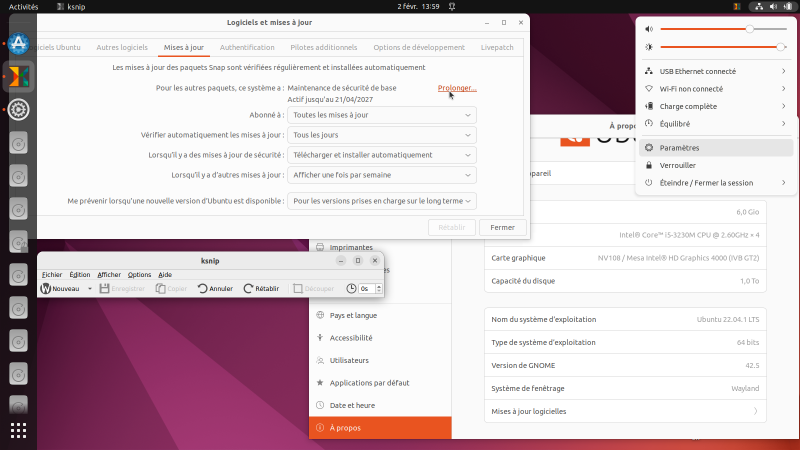Screen dimensions: 800x450
Task: Open the Options menu in ksnip
Action: tap(139, 274)
